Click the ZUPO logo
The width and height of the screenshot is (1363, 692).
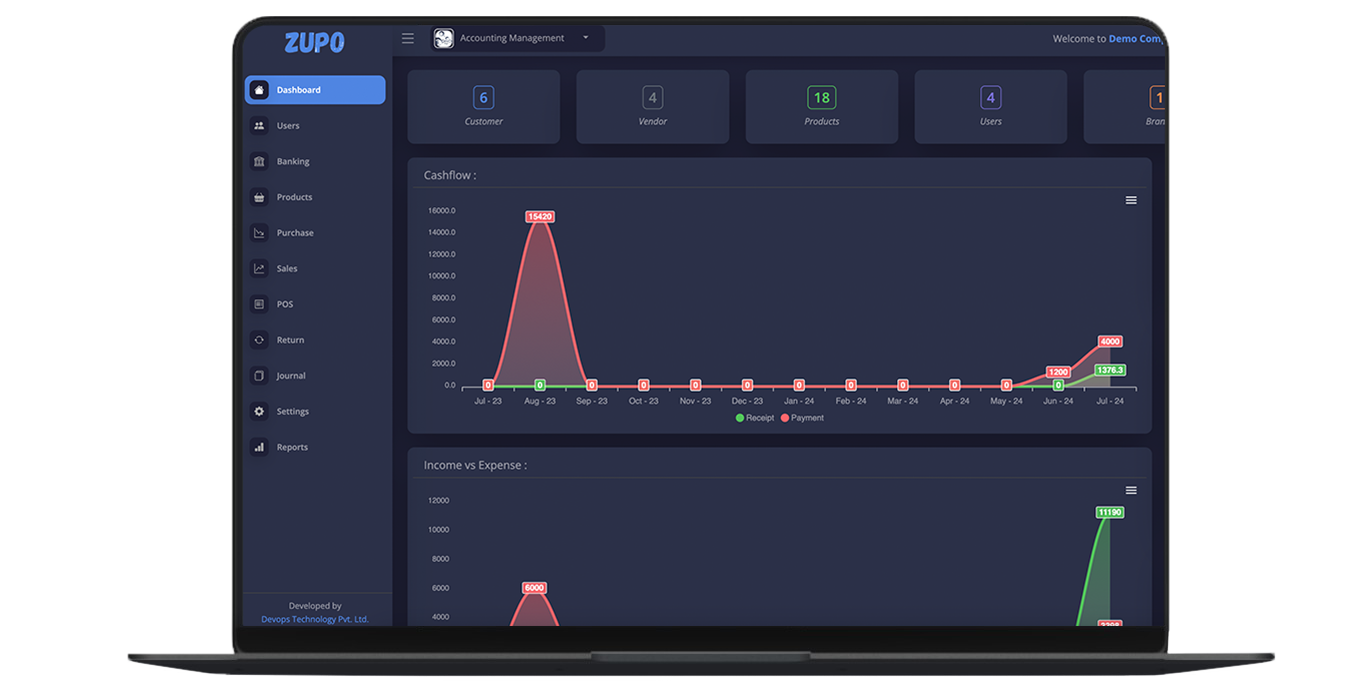click(x=314, y=43)
